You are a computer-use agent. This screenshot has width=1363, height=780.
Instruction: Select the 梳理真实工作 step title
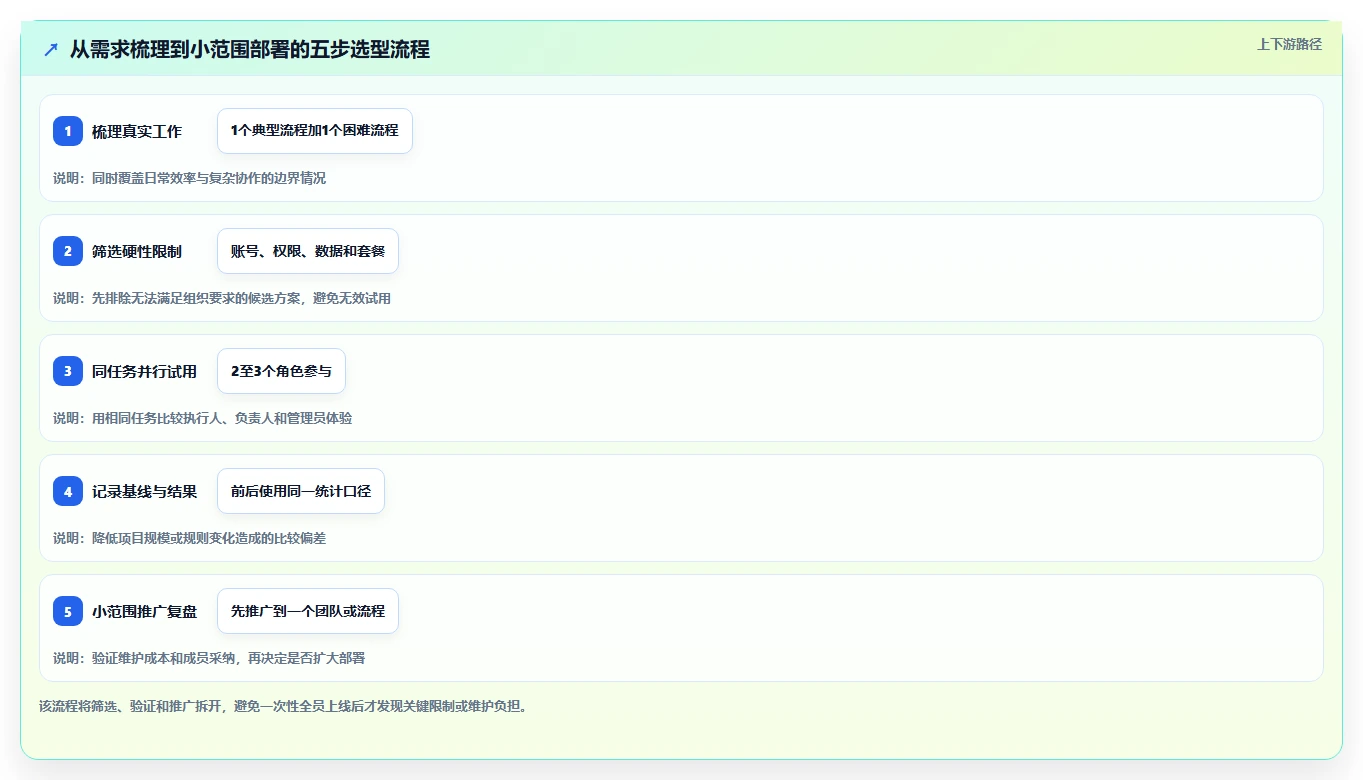tap(137, 131)
